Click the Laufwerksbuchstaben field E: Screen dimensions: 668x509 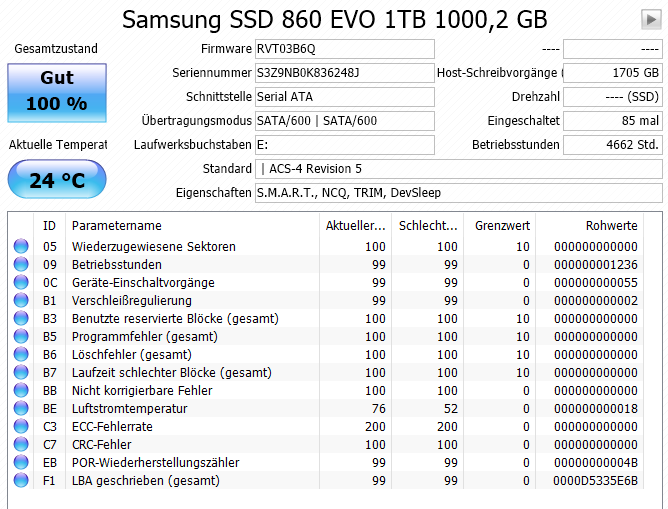pos(345,145)
